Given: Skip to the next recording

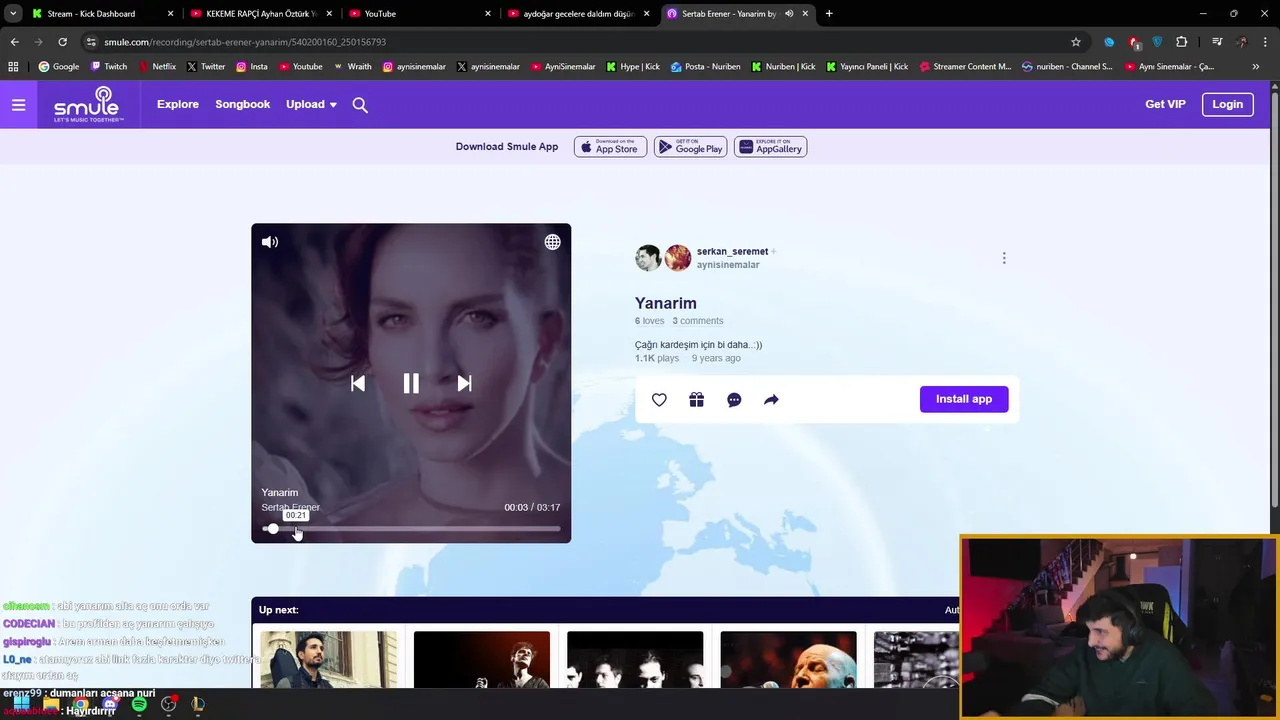Looking at the screenshot, I should click(x=464, y=383).
